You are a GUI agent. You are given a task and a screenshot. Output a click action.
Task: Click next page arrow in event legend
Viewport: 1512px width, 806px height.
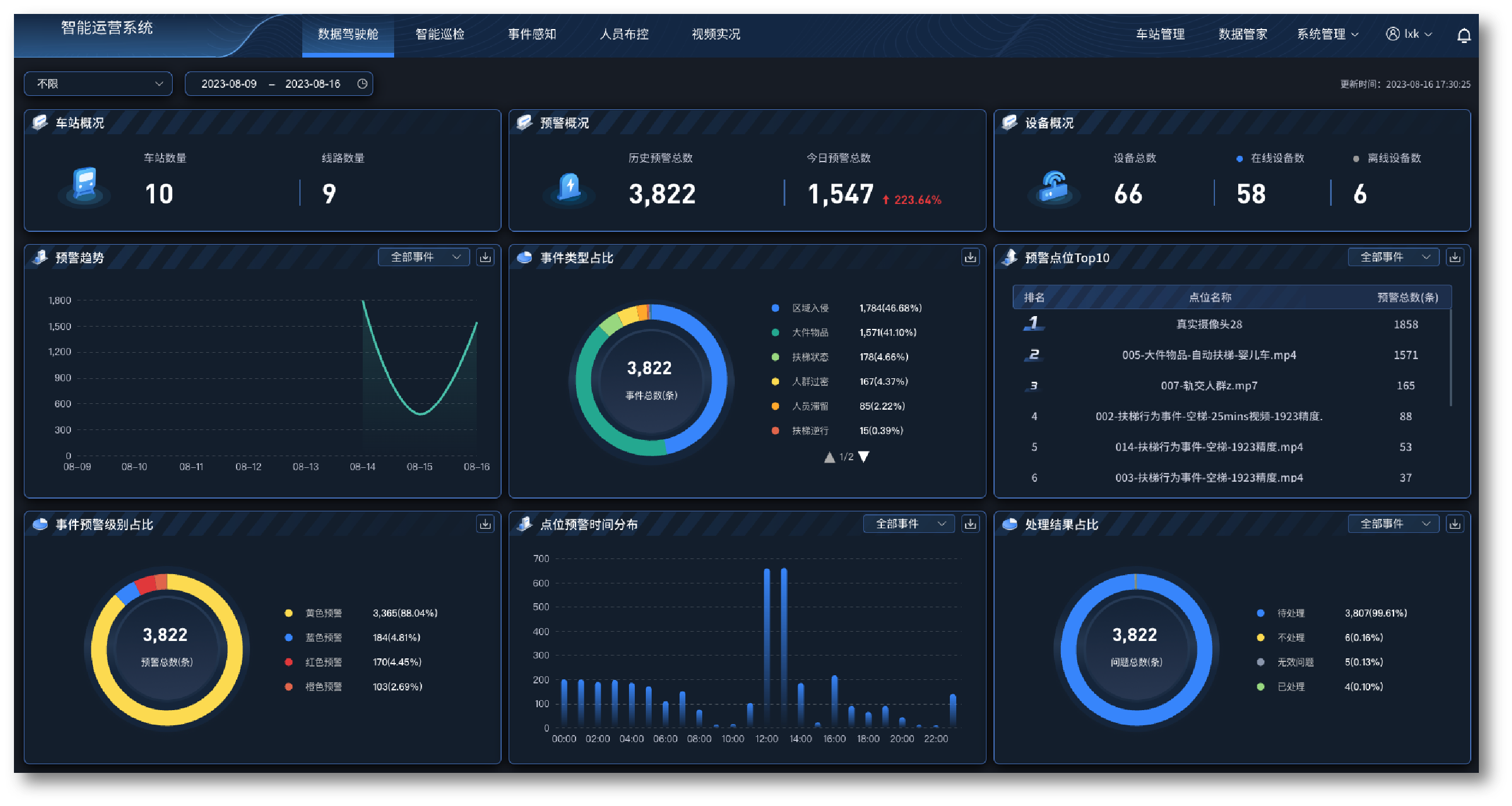(863, 457)
